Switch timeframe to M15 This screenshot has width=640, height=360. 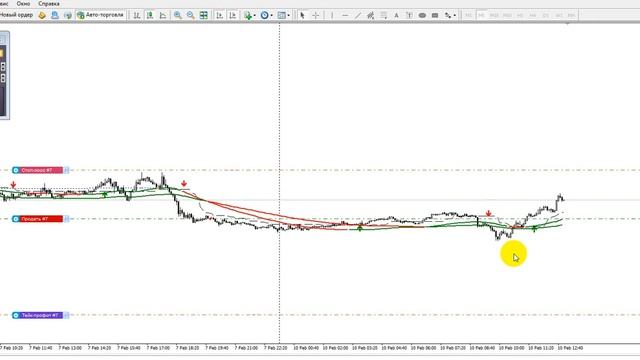tap(494, 15)
